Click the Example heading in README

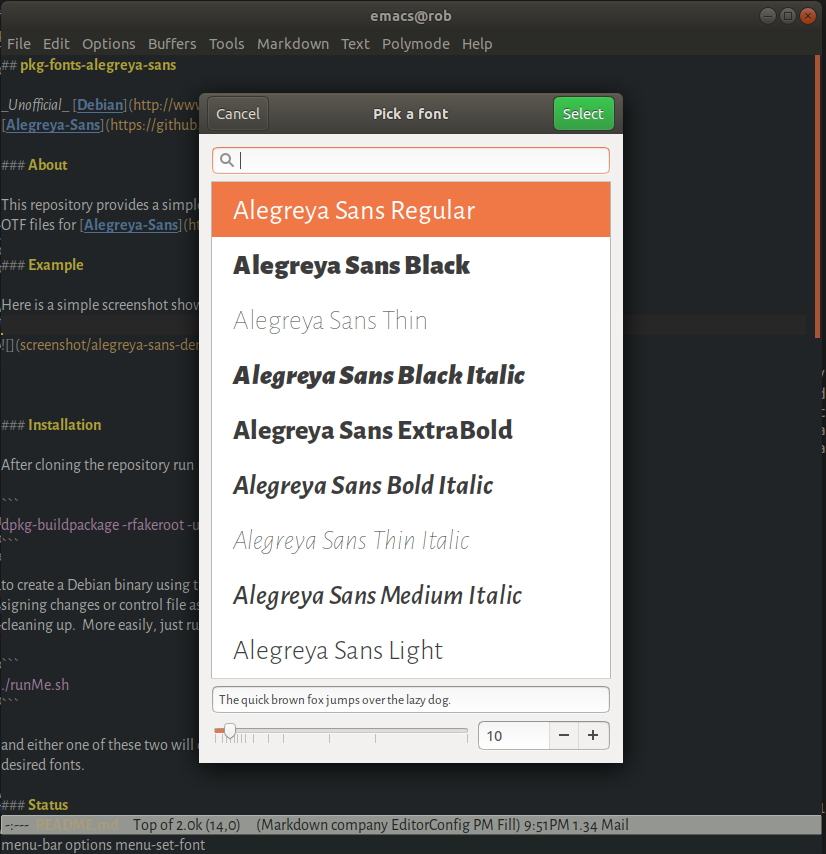(56, 265)
